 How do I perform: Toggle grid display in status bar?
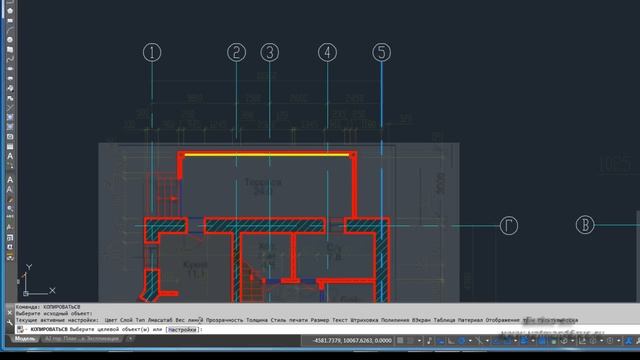pos(400,340)
